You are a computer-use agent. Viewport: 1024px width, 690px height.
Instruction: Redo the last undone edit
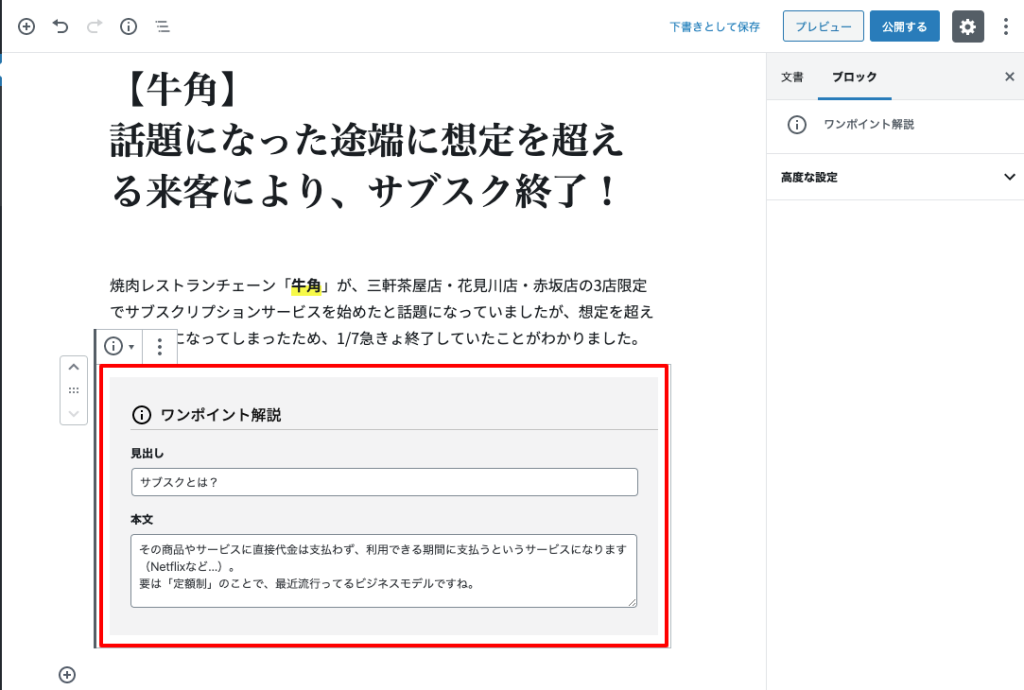(x=95, y=26)
